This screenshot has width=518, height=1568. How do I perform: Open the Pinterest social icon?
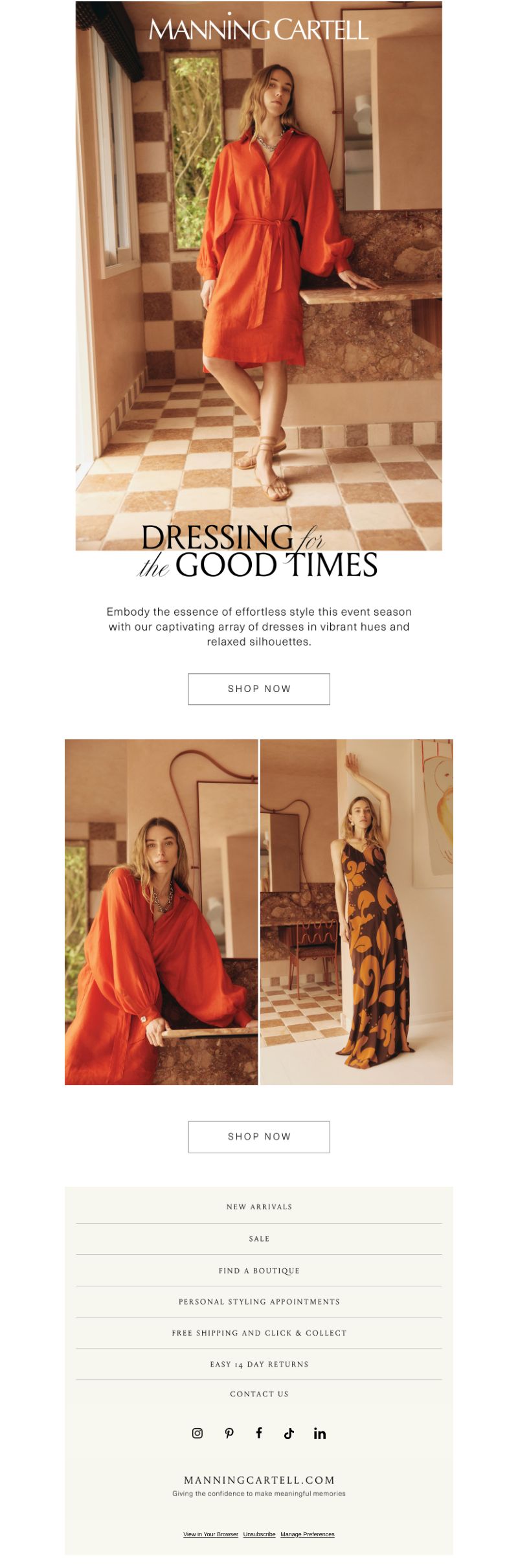tap(229, 1433)
